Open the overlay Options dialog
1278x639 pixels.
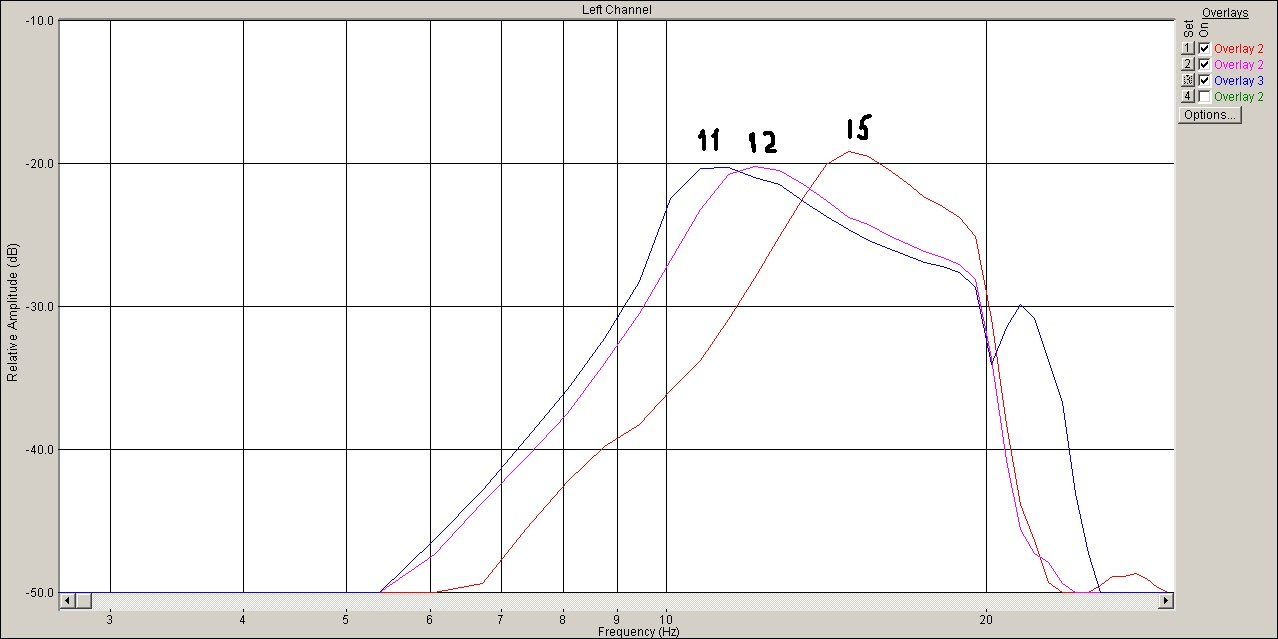click(x=1210, y=115)
